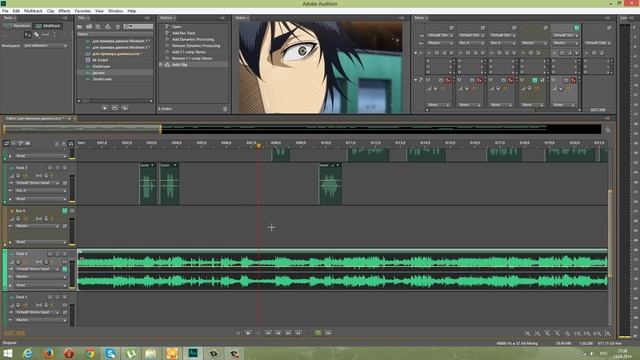The height and width of the screenshot is (360, 640).
Task: Mute Track 3 with its M button
Action: tap(50, 168)
